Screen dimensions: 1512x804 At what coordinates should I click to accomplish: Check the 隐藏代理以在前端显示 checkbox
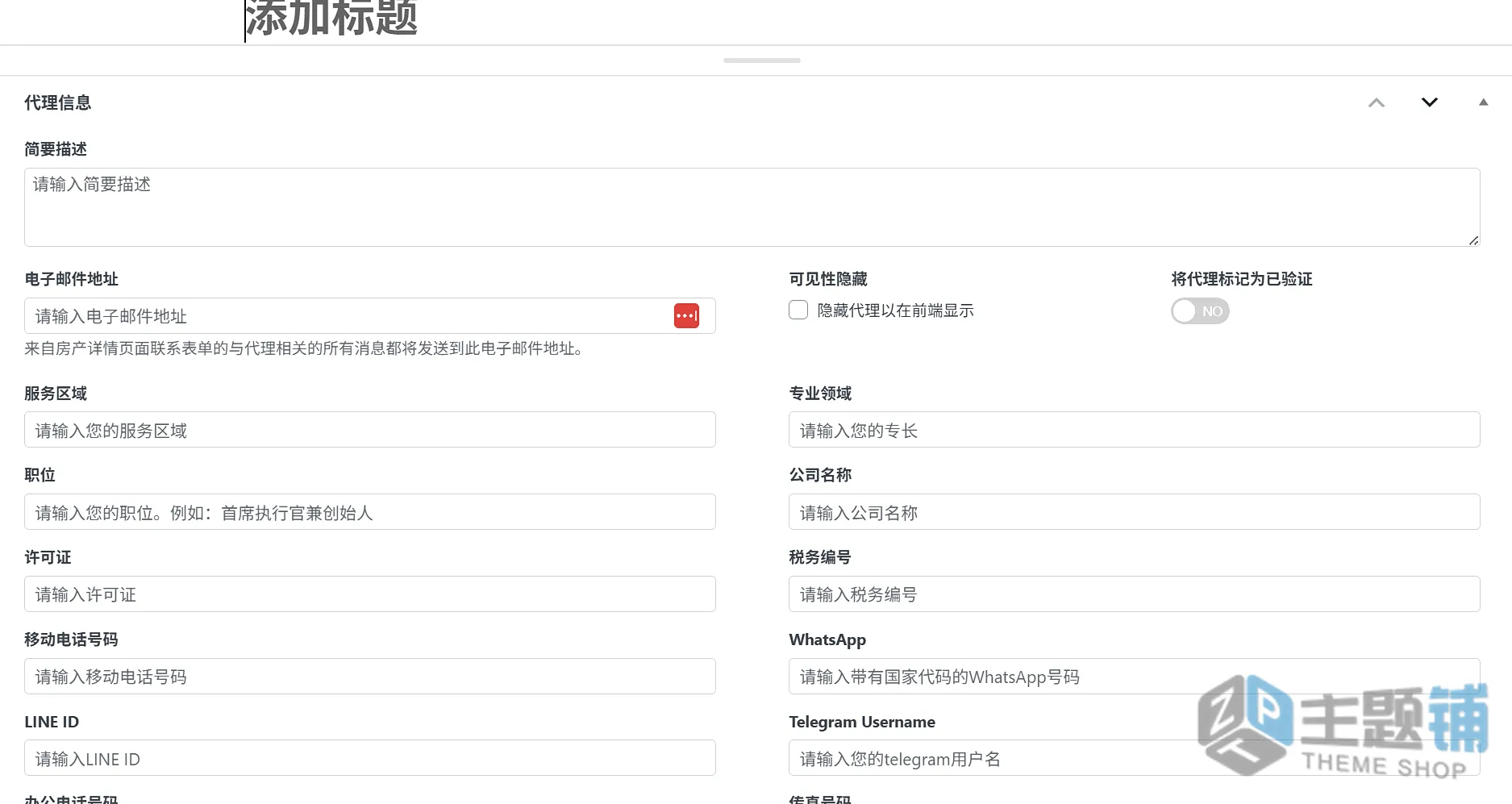point(798,310)
